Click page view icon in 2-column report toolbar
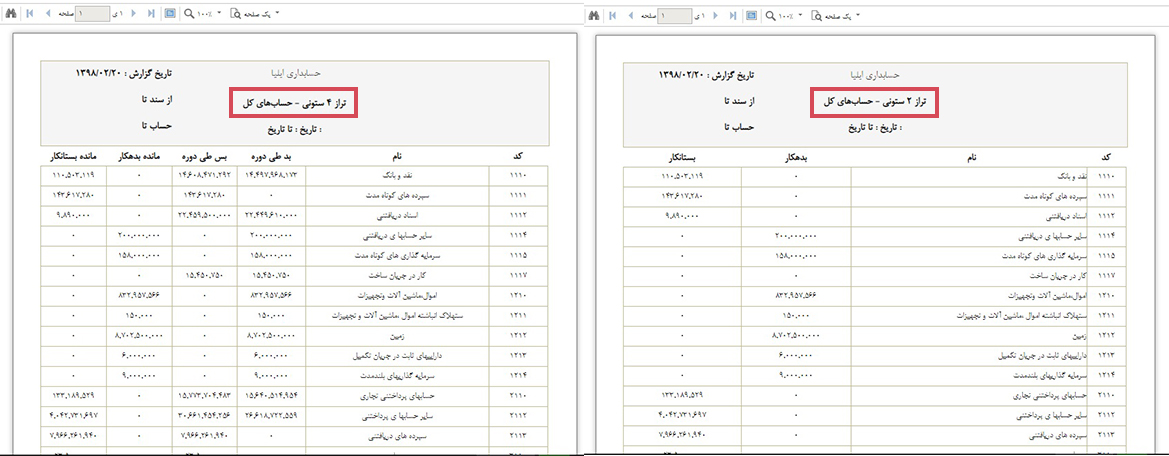1169x456 pixels. pyautogui.click(x=816, y=14)
